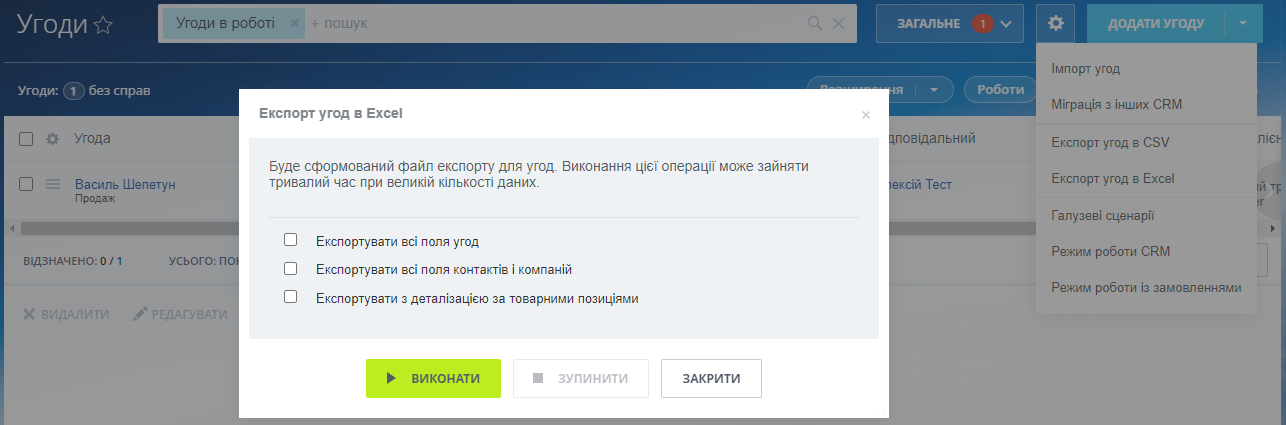This screenshot has width=1286, height=425.
Task: Choose 'Експорт угод в CSV' from the menu
Action: [x=1110, y=143]
